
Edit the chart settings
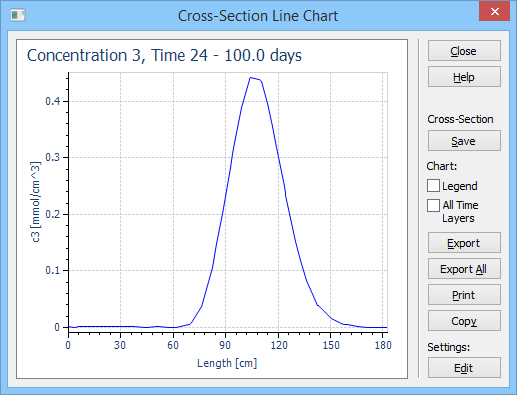[x=464, y=368]
